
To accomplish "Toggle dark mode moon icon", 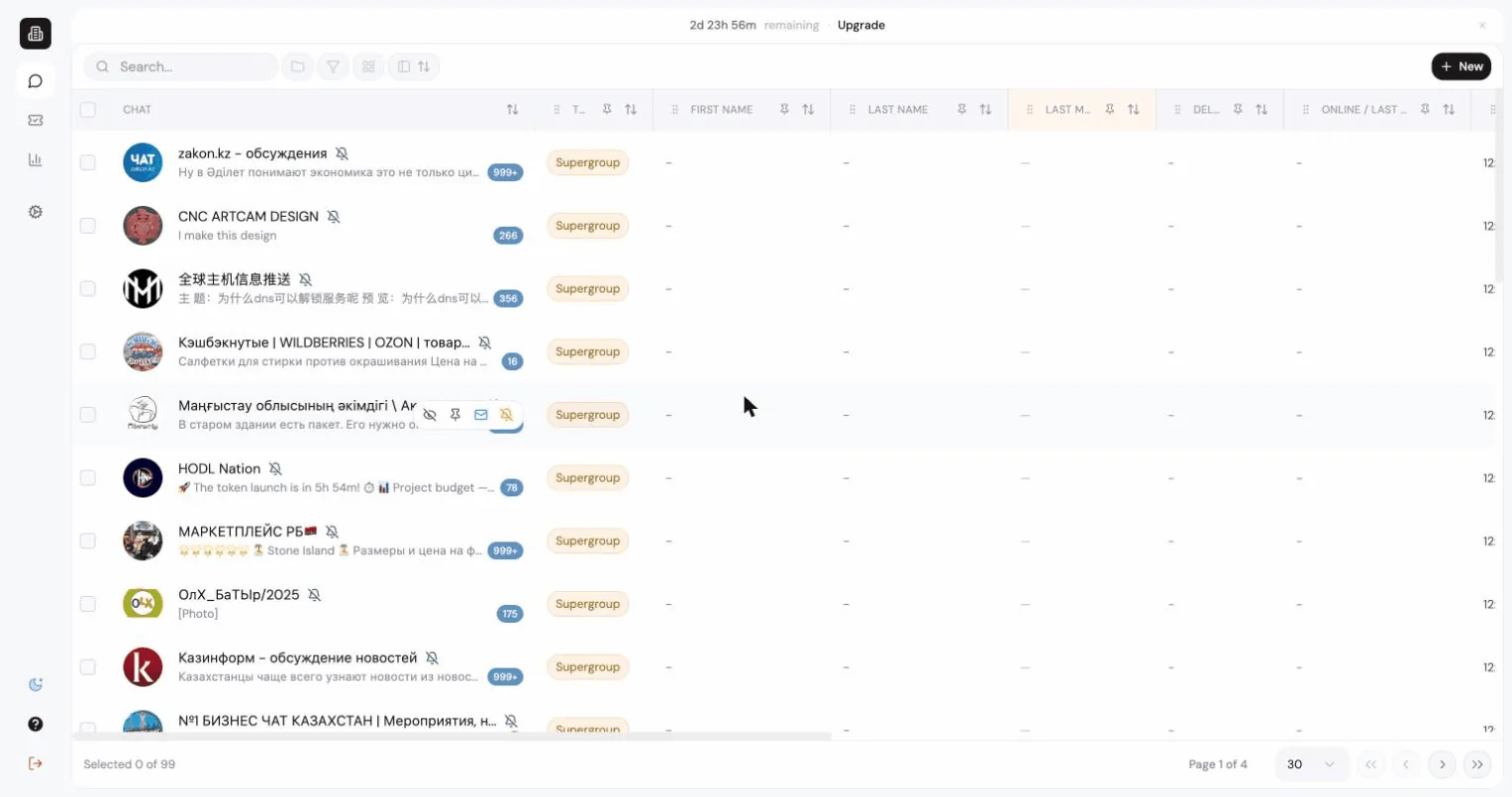I will click(x=36, y=685).
